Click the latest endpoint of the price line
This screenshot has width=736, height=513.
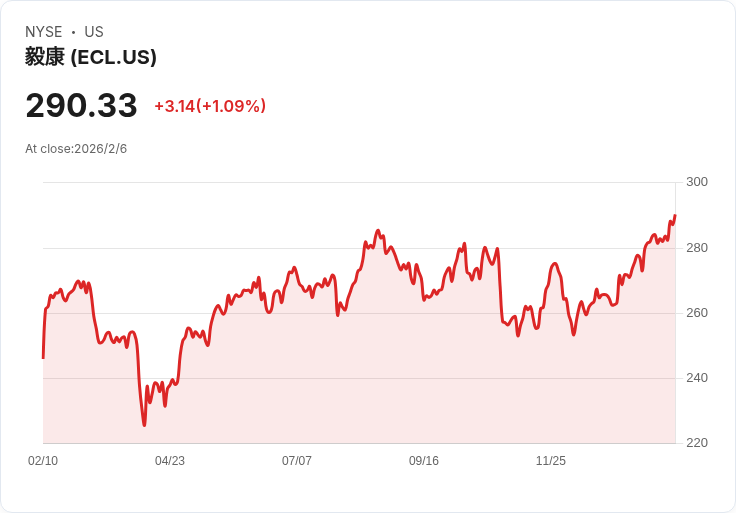pyautogui.click(x=675, y=216)
